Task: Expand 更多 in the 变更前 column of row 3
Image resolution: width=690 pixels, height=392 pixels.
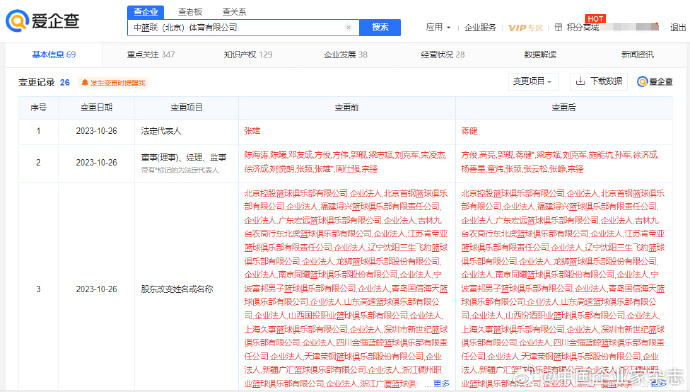Action: (441, 384)
